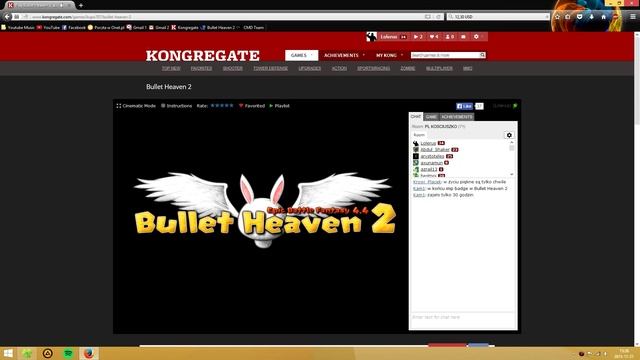640x360 pixels.
Task: Open the SHOOTER category link
Action: (233, 69)
